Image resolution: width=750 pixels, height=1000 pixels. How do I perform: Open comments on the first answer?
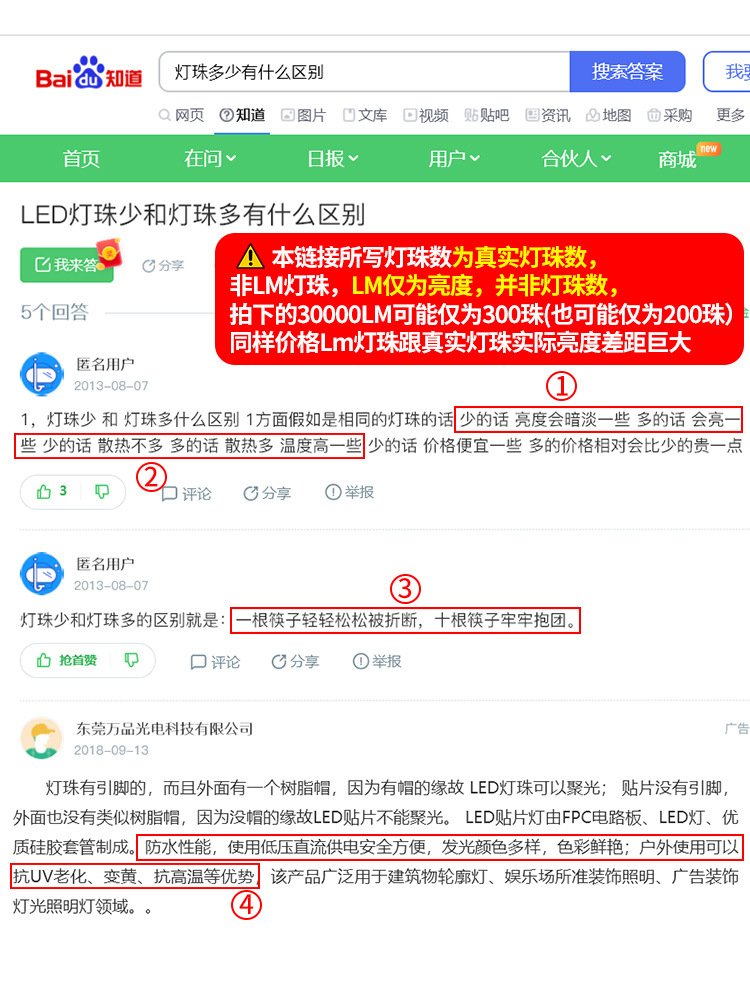tap(186, 493)
